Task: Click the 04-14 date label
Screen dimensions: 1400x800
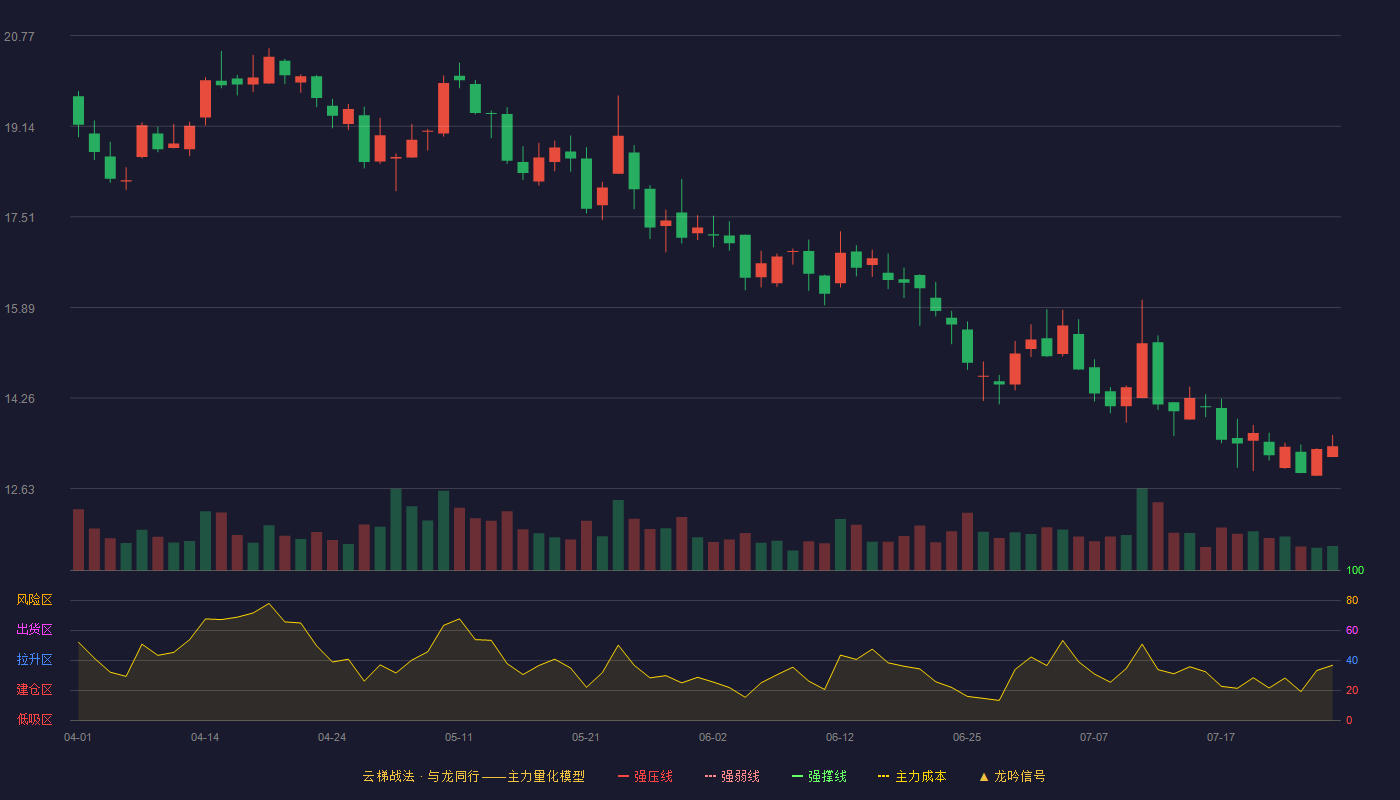Action: click(205, 738)
